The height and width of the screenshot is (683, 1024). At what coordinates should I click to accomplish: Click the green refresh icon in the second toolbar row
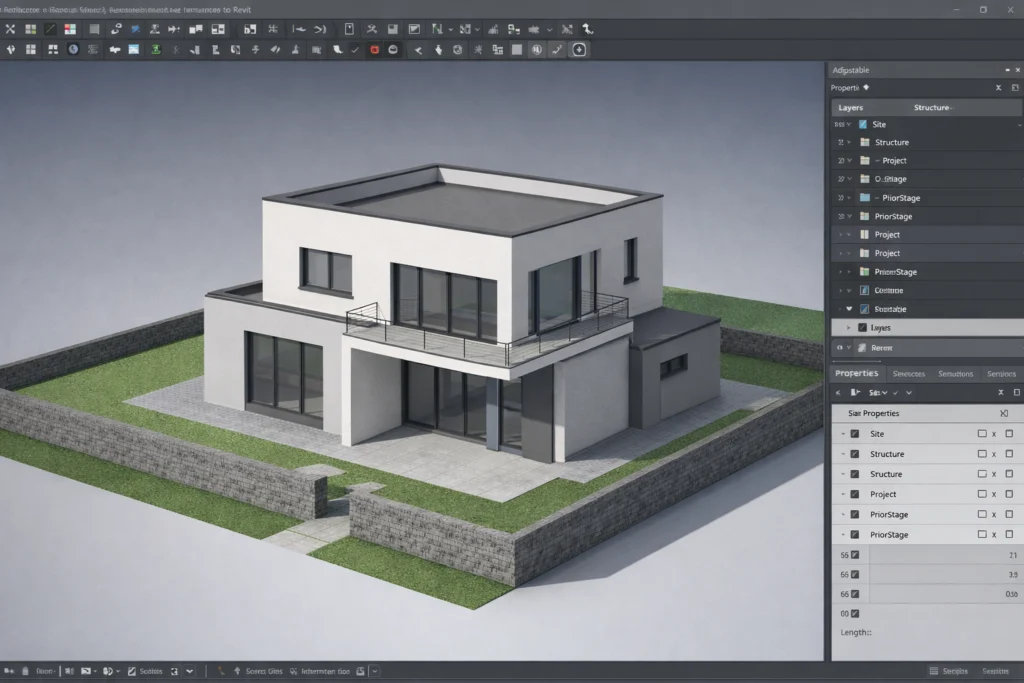155,49
